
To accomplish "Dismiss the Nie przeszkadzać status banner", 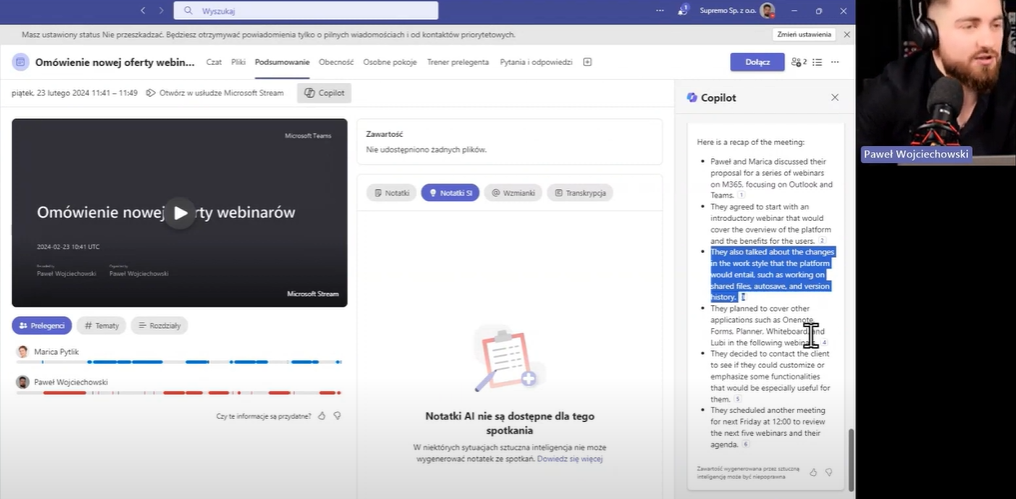I will (847, 34).
